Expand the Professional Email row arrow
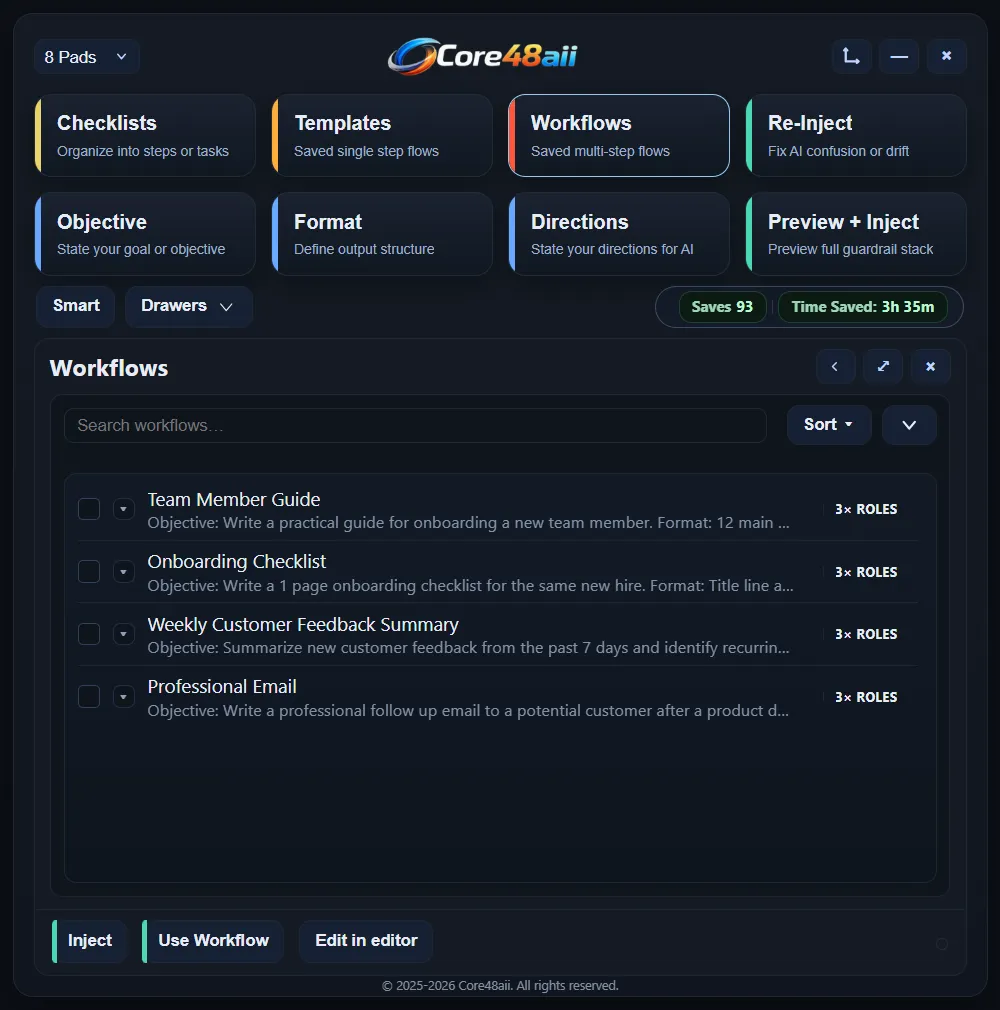The image size is (1000, 1010). pyautogui.click(x=124, y=696)
